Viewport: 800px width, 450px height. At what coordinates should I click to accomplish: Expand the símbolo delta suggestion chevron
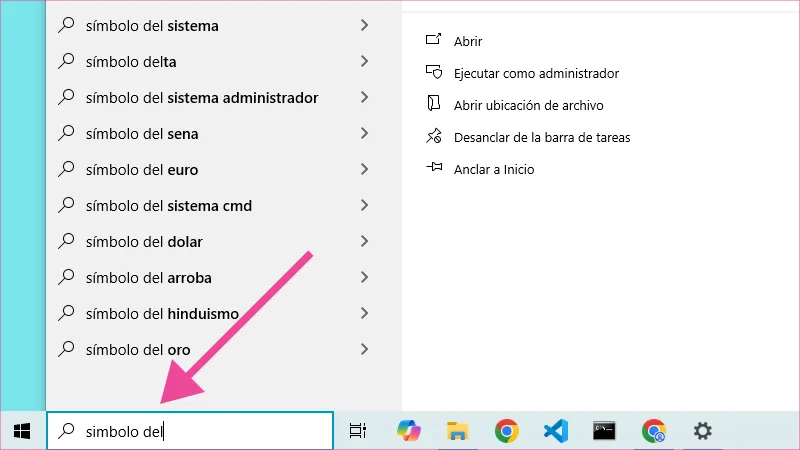pos(364,61)
